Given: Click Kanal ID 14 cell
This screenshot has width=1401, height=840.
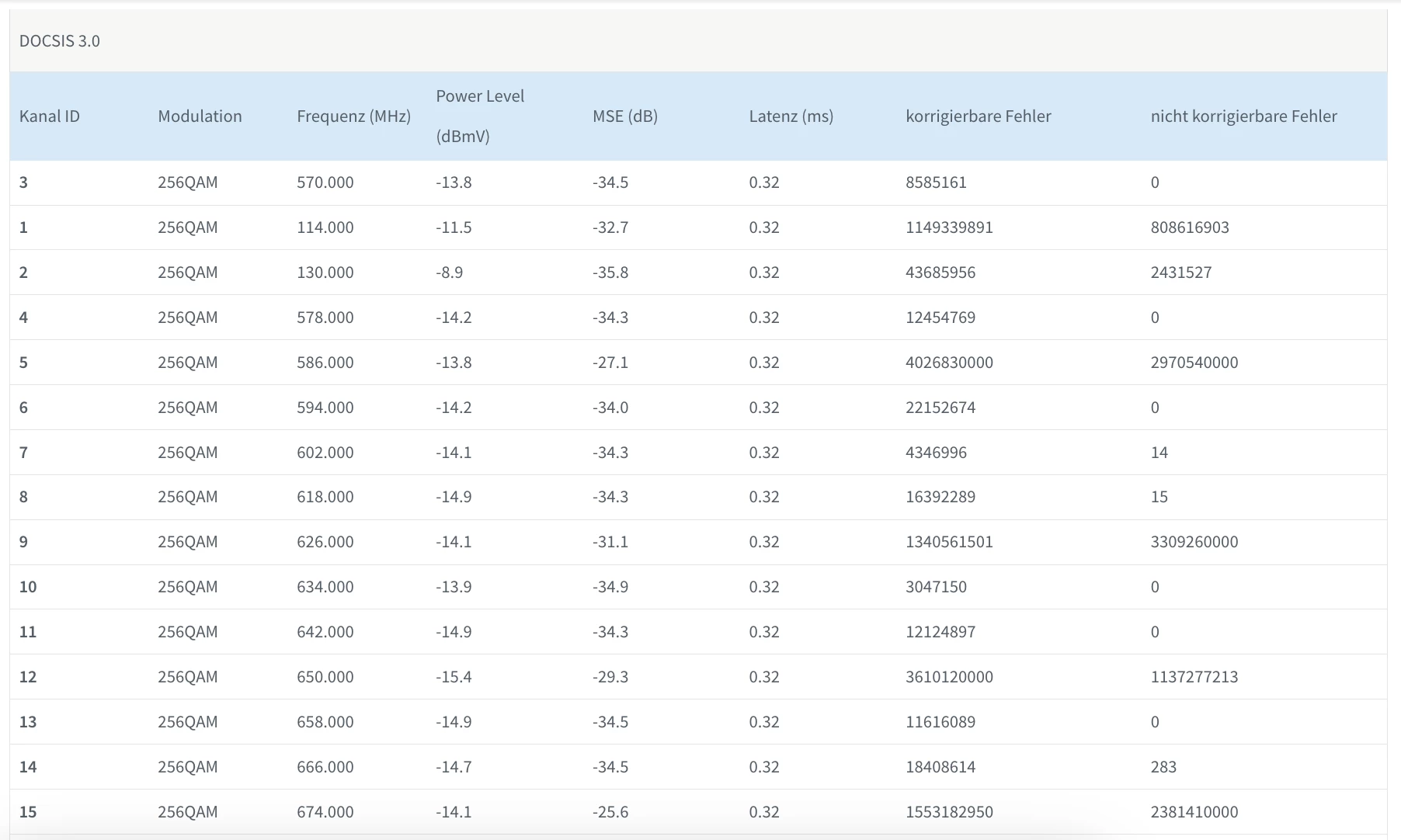Looking at the screenshot, I should tap(28, 767).
